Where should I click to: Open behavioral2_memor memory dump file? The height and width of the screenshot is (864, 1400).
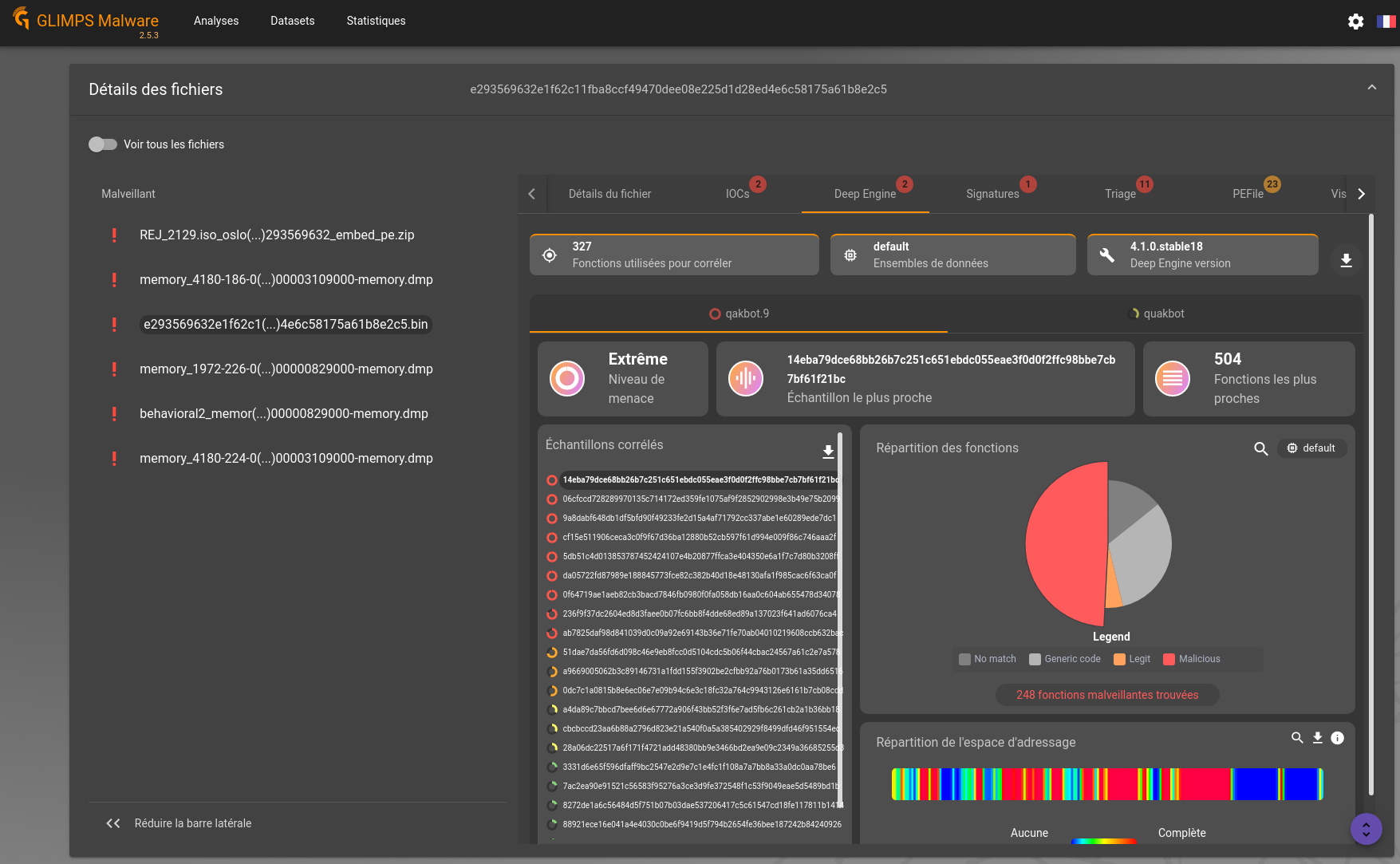[x=284, y=413]
